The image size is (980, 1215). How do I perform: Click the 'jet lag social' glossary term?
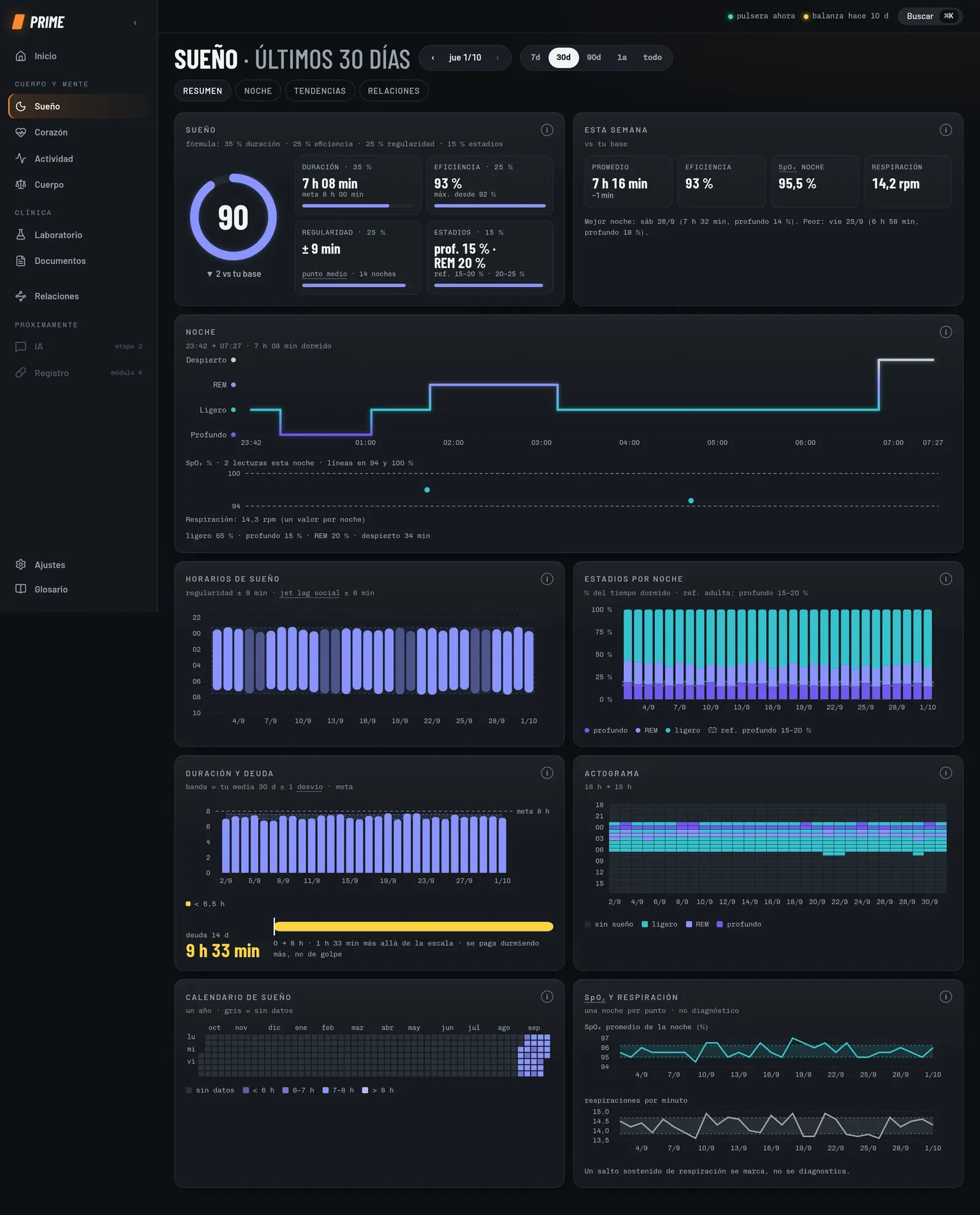point(310,593)
